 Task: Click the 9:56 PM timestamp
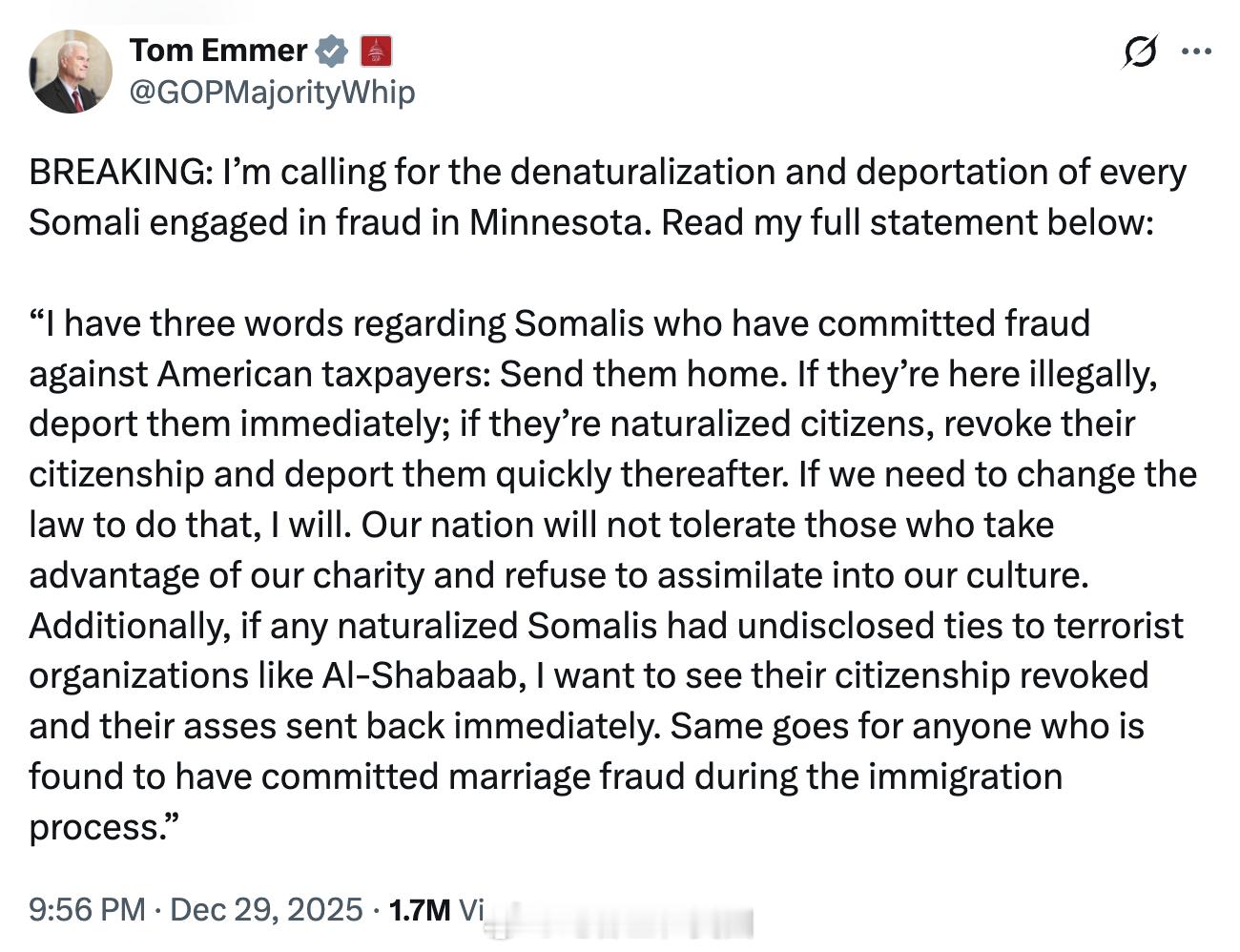(87, 909)
